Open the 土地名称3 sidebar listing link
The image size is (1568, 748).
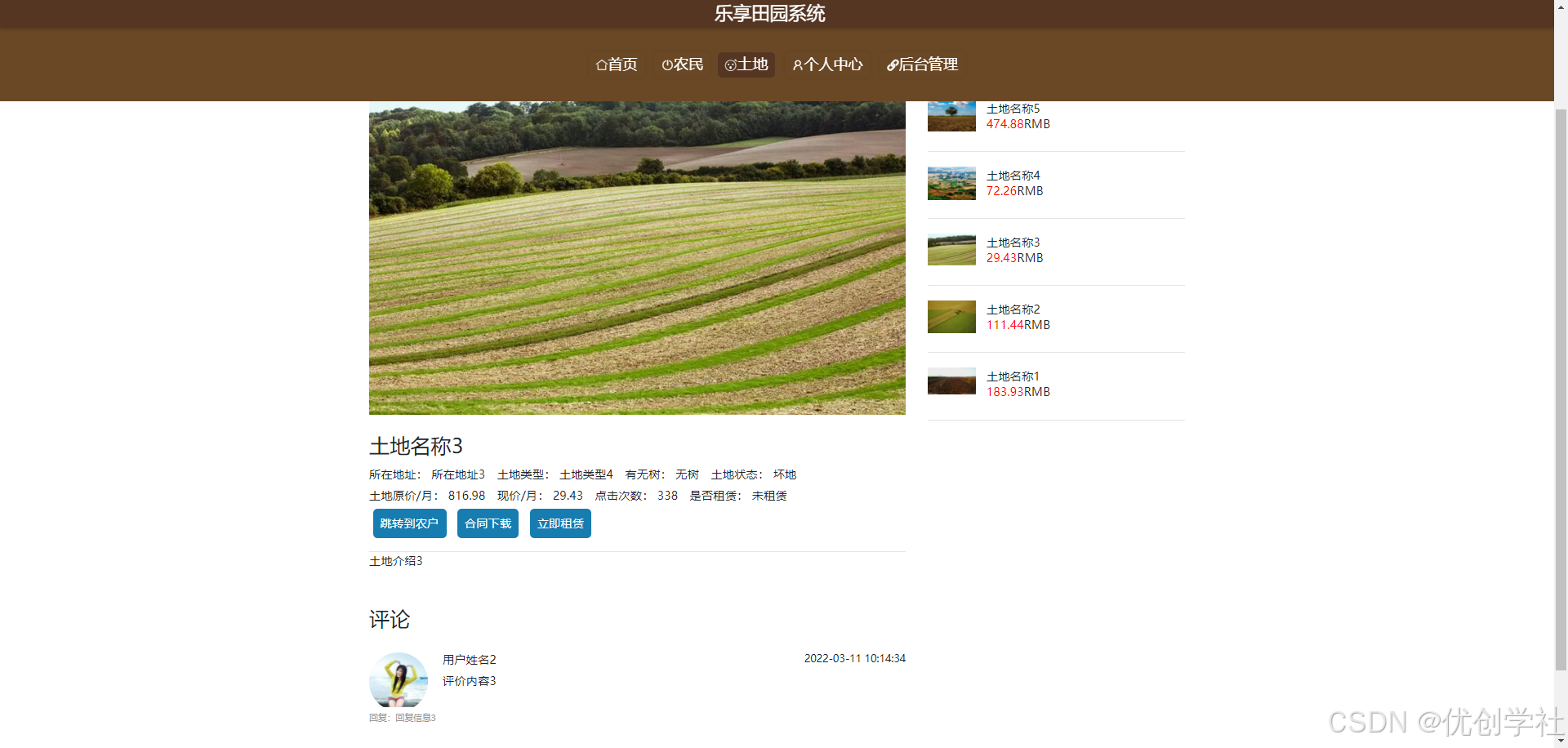1013,243
